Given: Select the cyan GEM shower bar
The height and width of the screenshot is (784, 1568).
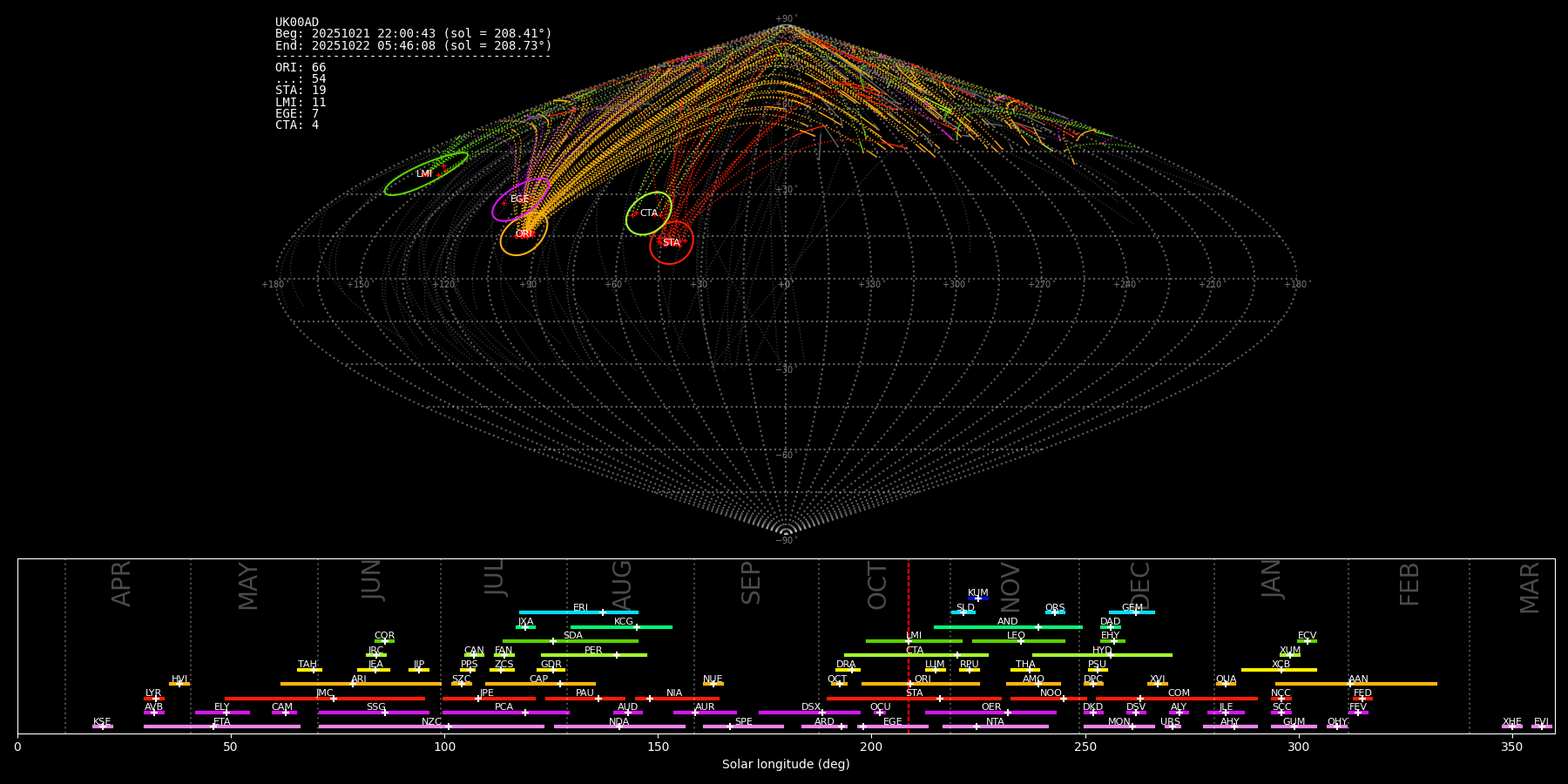Looking at the screenshot, I should click(x=1132, y=612).
